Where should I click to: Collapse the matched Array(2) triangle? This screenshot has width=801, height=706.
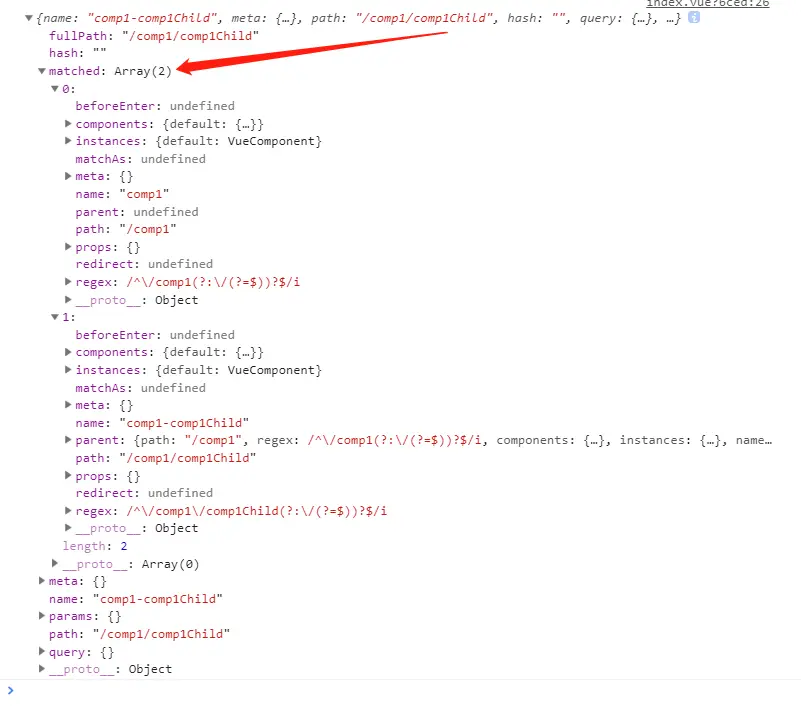[x=42, y=71]
